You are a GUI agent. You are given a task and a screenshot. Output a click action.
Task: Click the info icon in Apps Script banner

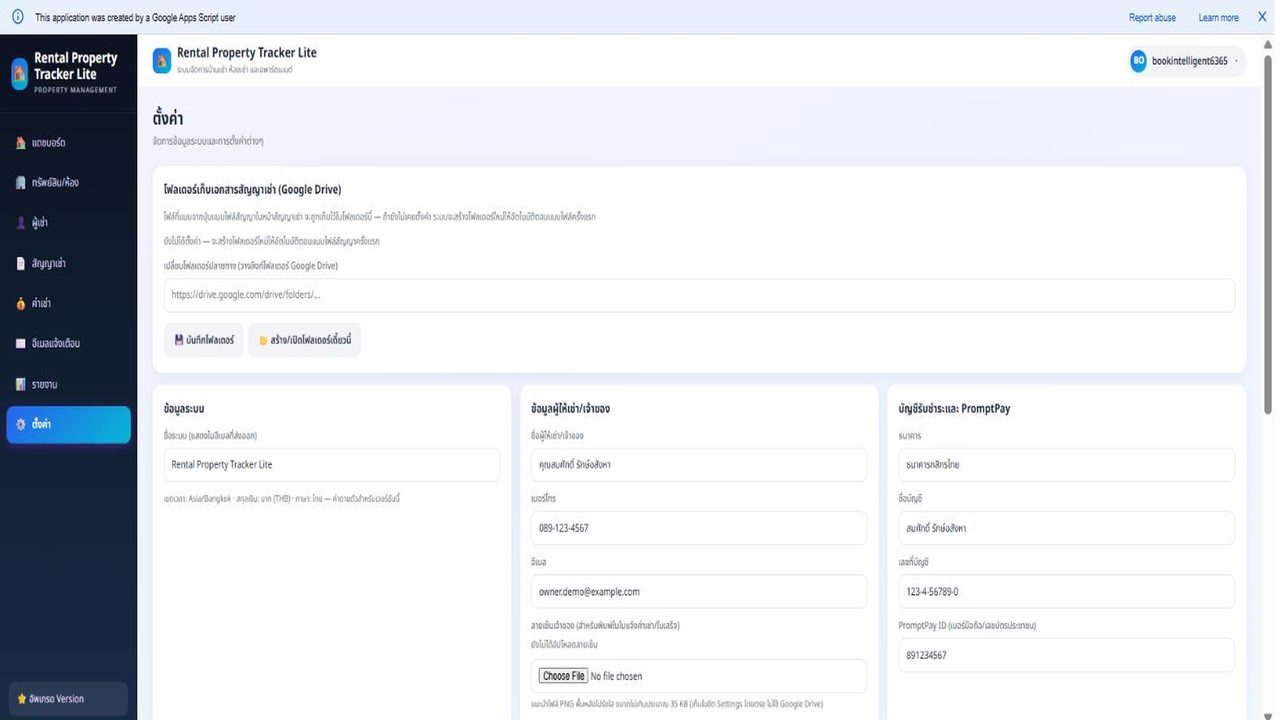click(x=17, y=17)
